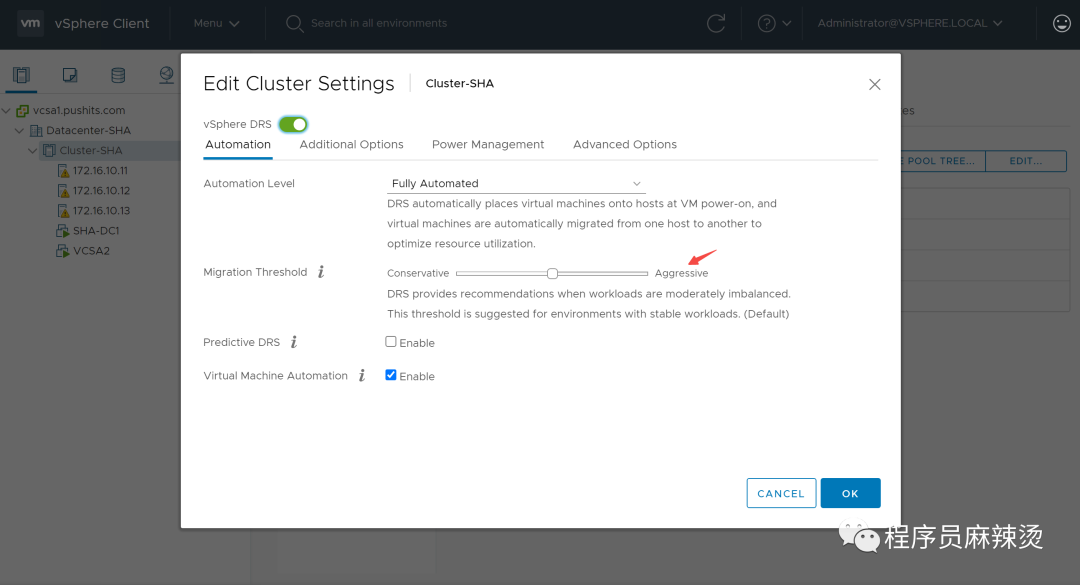Click the refresh icon in header
The image size is (1080, 585).
coord(716,23)
